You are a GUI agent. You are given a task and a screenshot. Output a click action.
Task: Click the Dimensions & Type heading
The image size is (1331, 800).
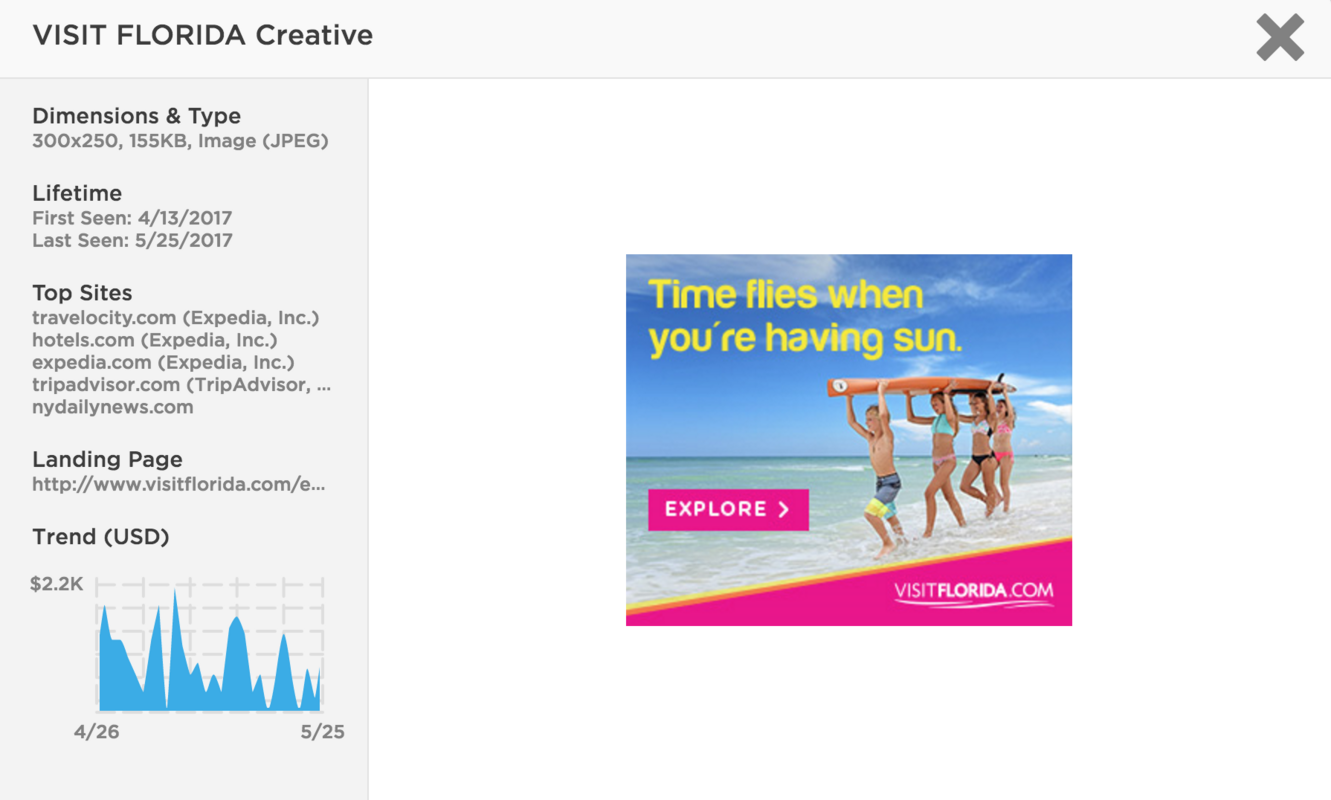[136, 116]
